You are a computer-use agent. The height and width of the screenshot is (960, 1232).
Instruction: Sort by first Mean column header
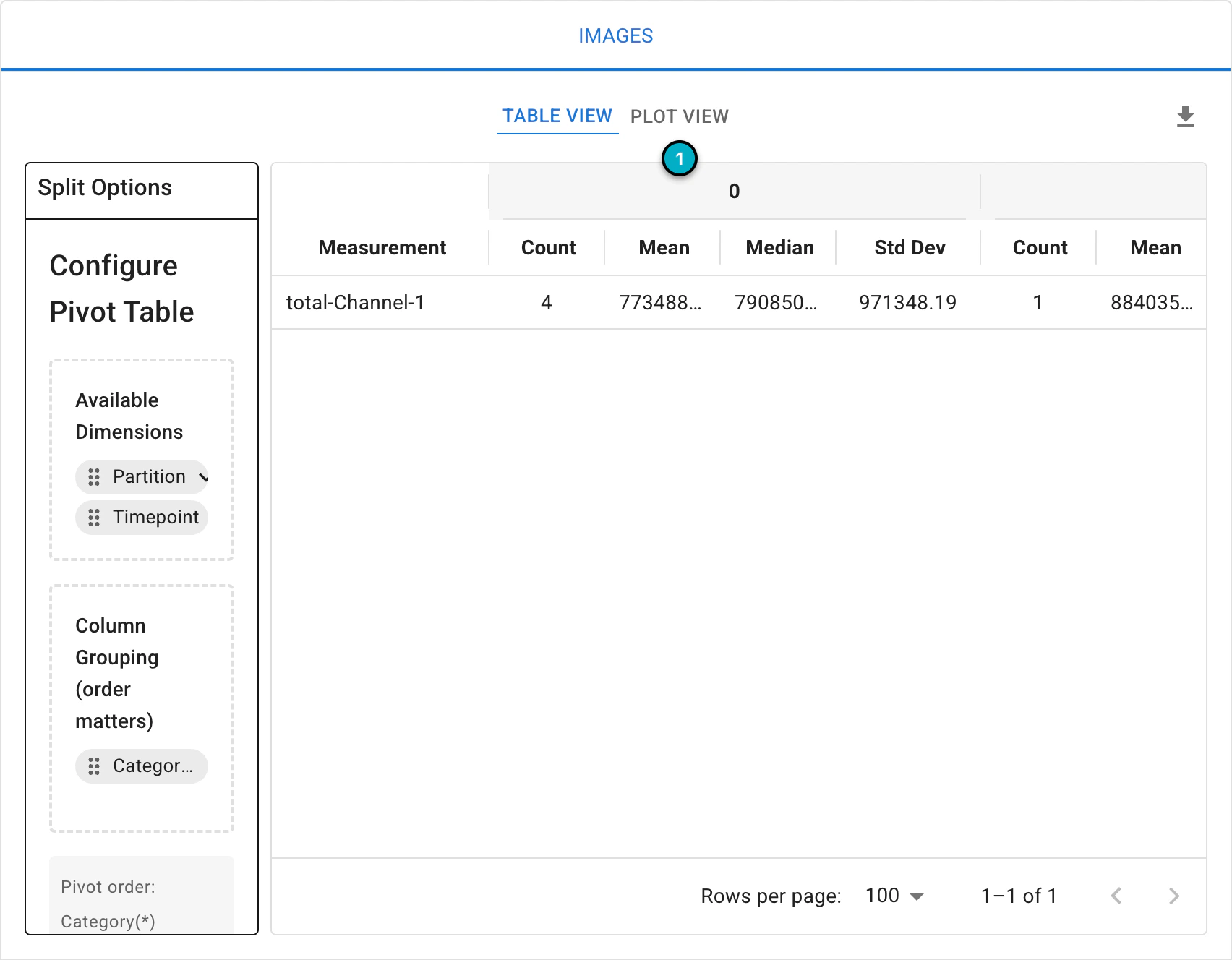pyautogui.click(x=664, y=248)
